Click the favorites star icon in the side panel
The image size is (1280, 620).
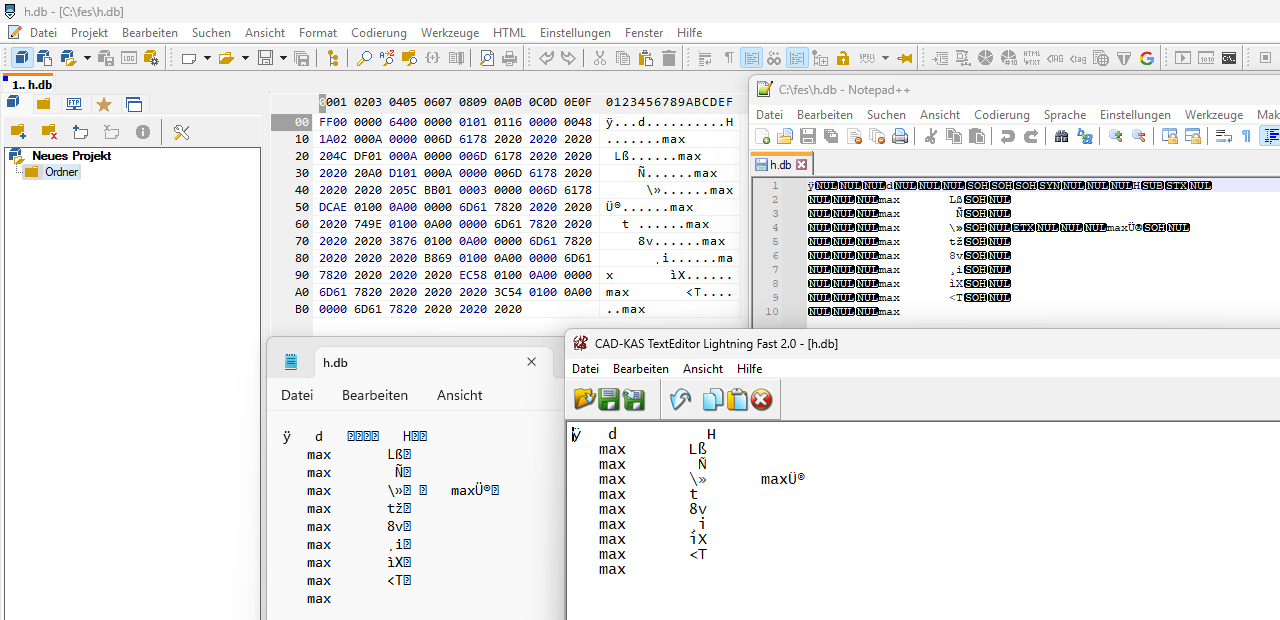(104, 104)
